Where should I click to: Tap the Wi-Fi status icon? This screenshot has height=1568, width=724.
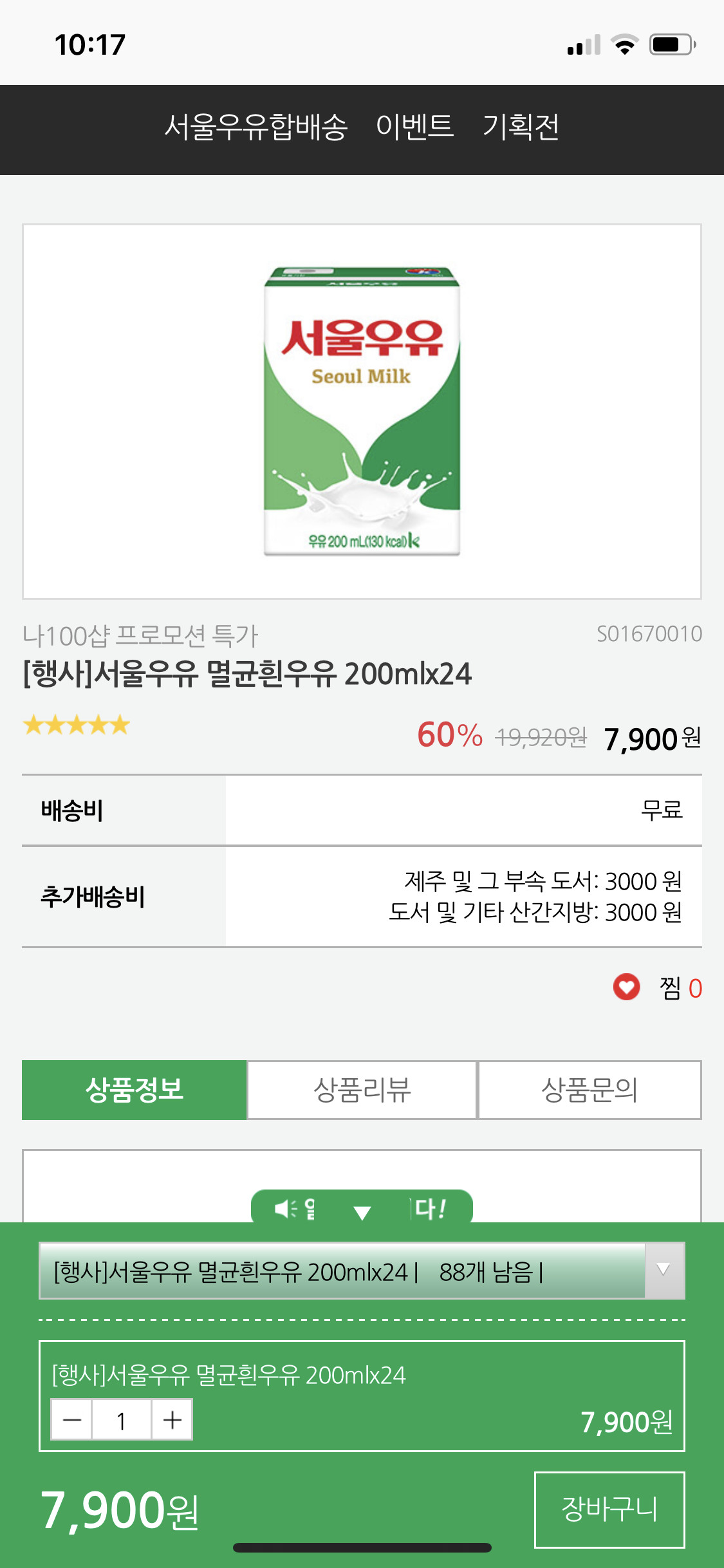click(624, 45)
